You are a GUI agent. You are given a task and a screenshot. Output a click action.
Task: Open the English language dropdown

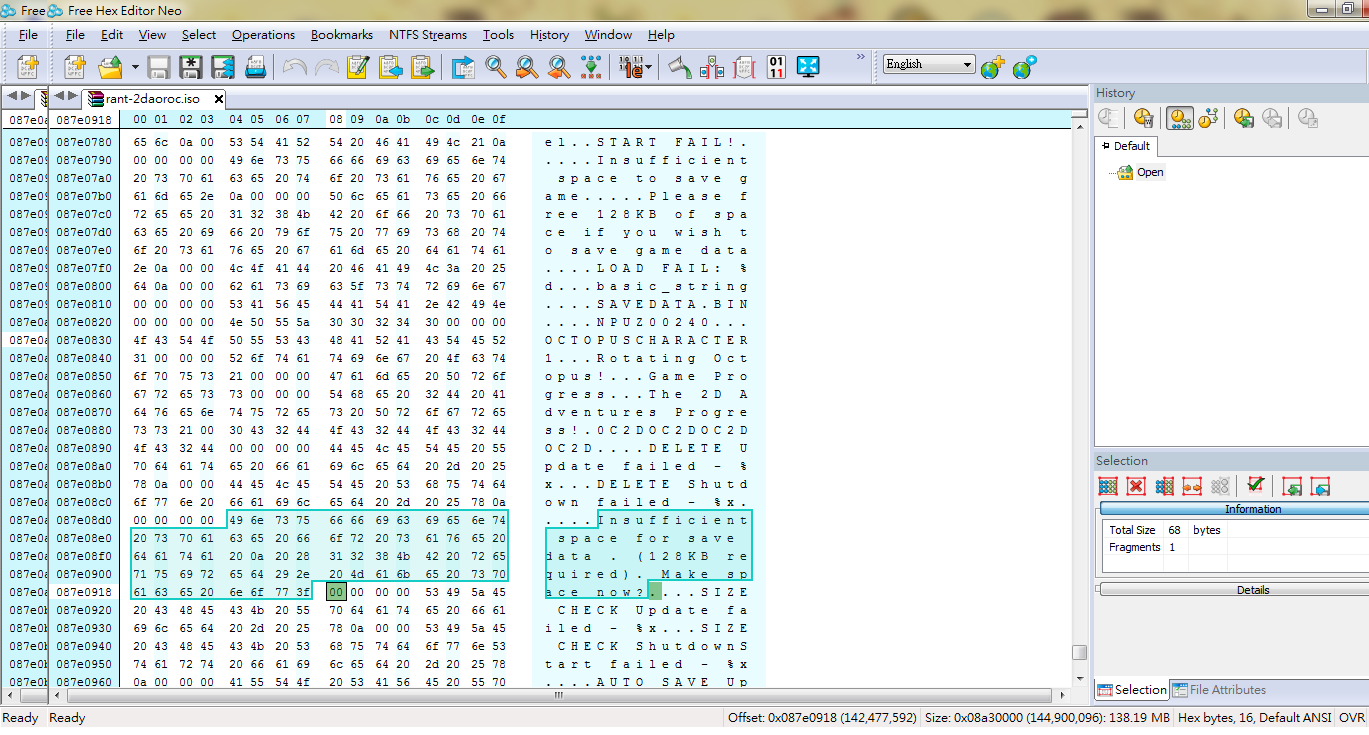pyautogui.click(x=928, y=64)
